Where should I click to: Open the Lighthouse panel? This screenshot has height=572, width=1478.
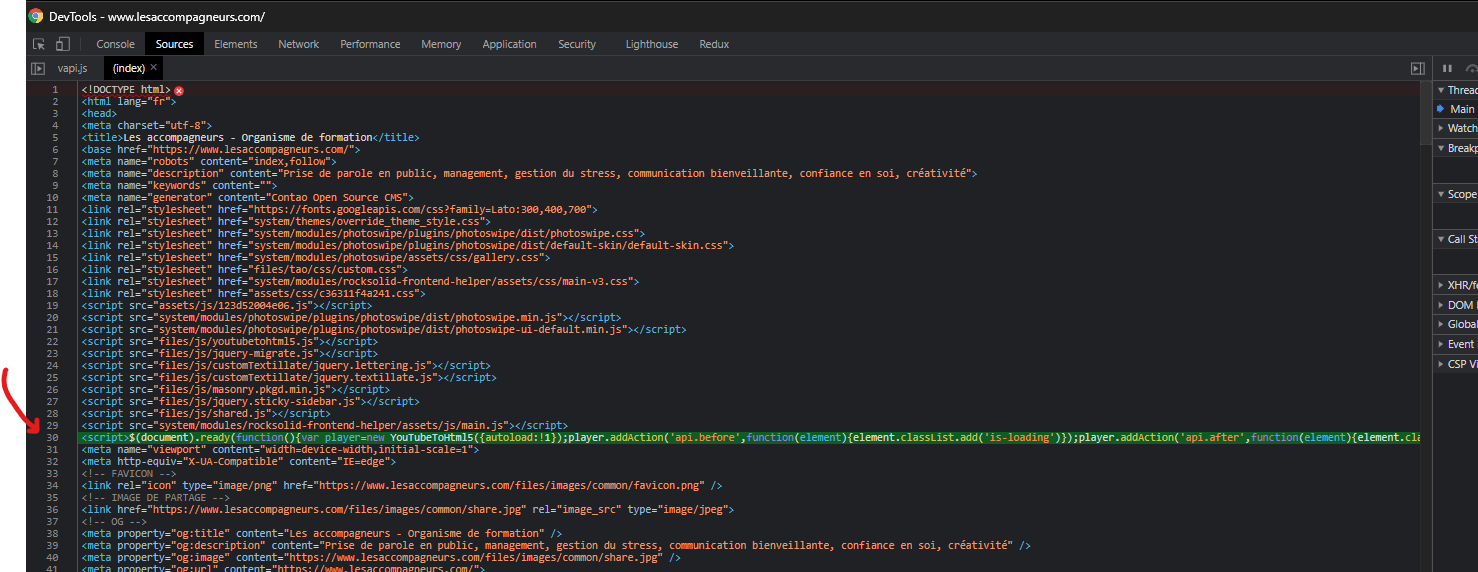click(x=652, y=44)
